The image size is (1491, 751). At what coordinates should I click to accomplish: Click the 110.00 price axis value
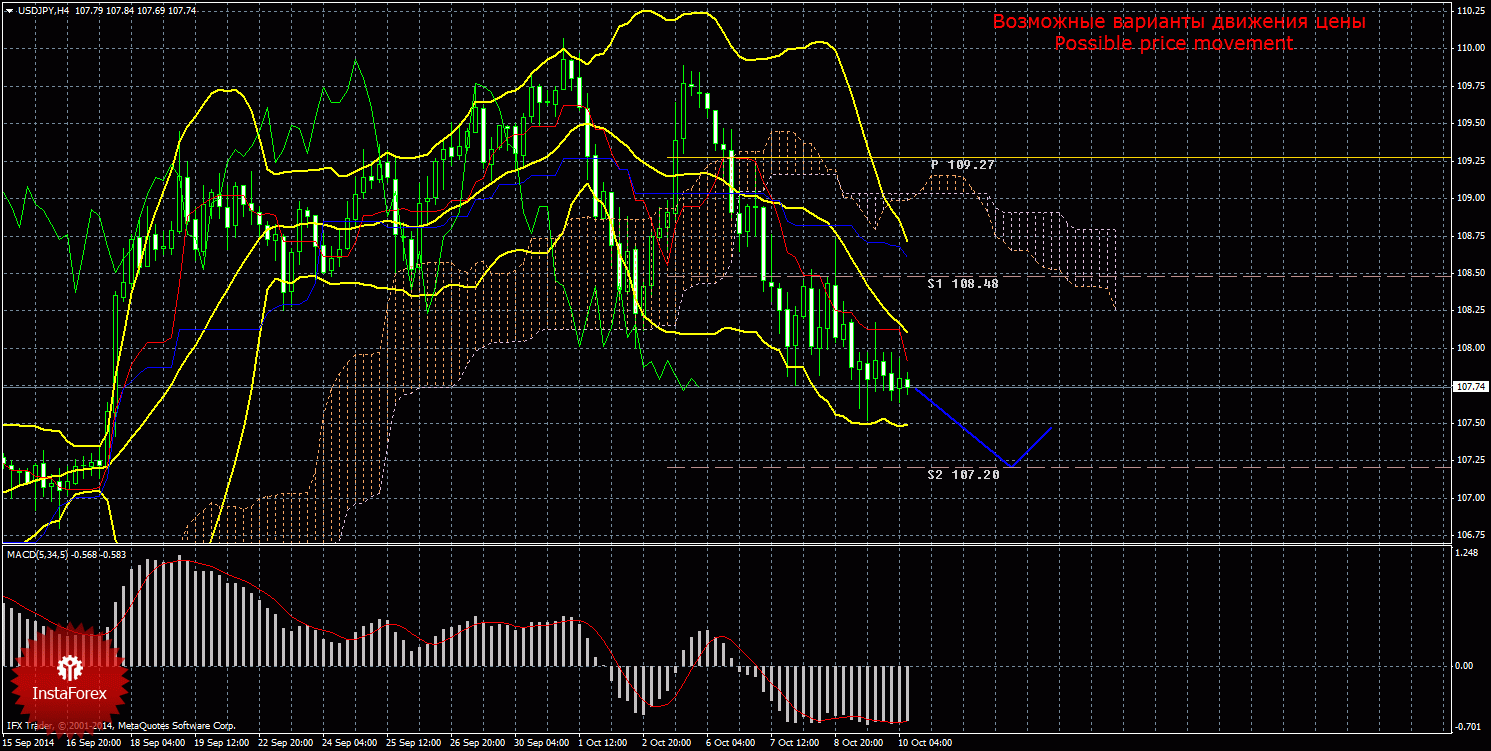point(1469,48)
